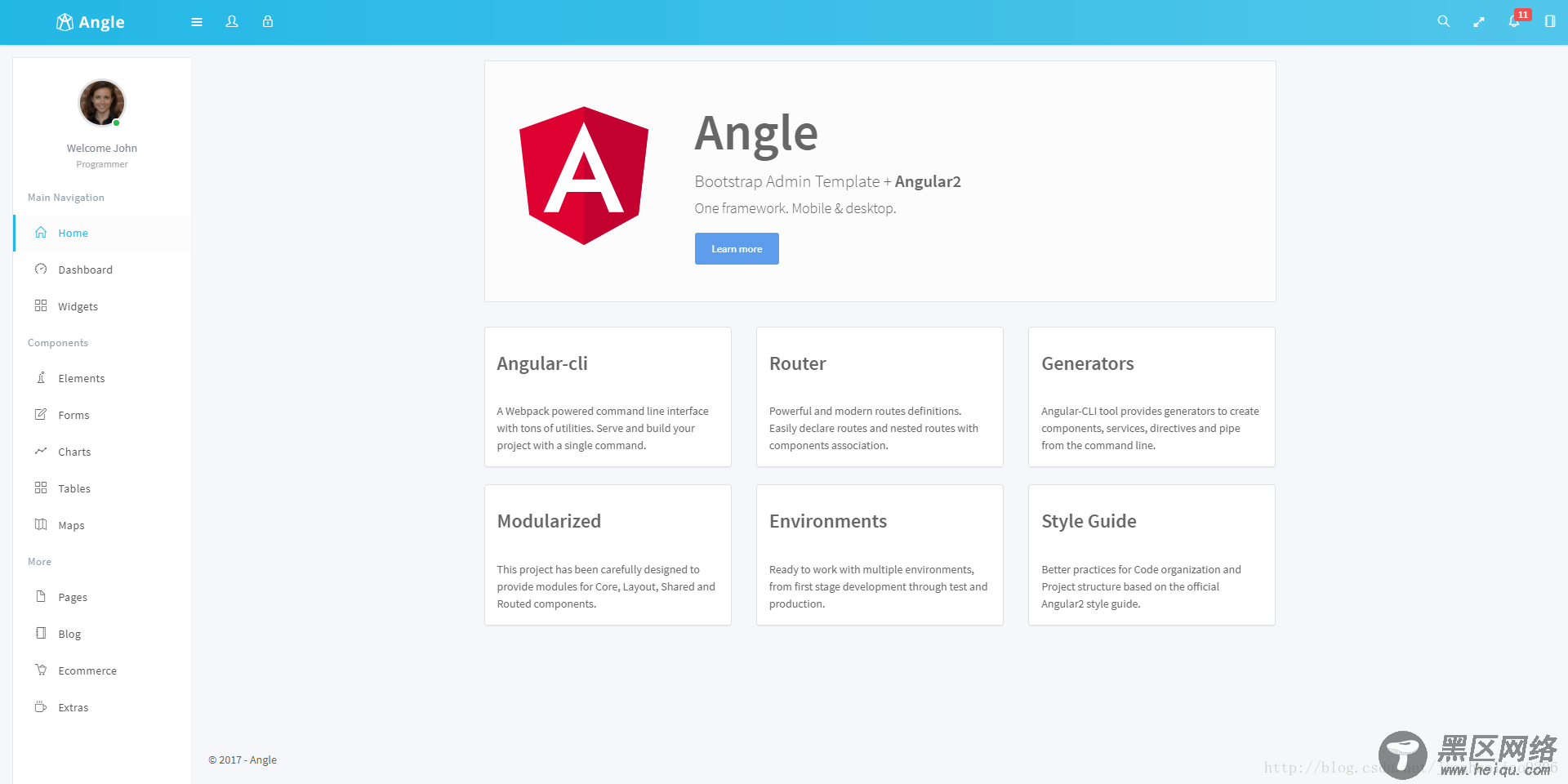Open the right offsidebar panel icon
Viewport: 1568px width, 784px height.
pos(1550,21)
